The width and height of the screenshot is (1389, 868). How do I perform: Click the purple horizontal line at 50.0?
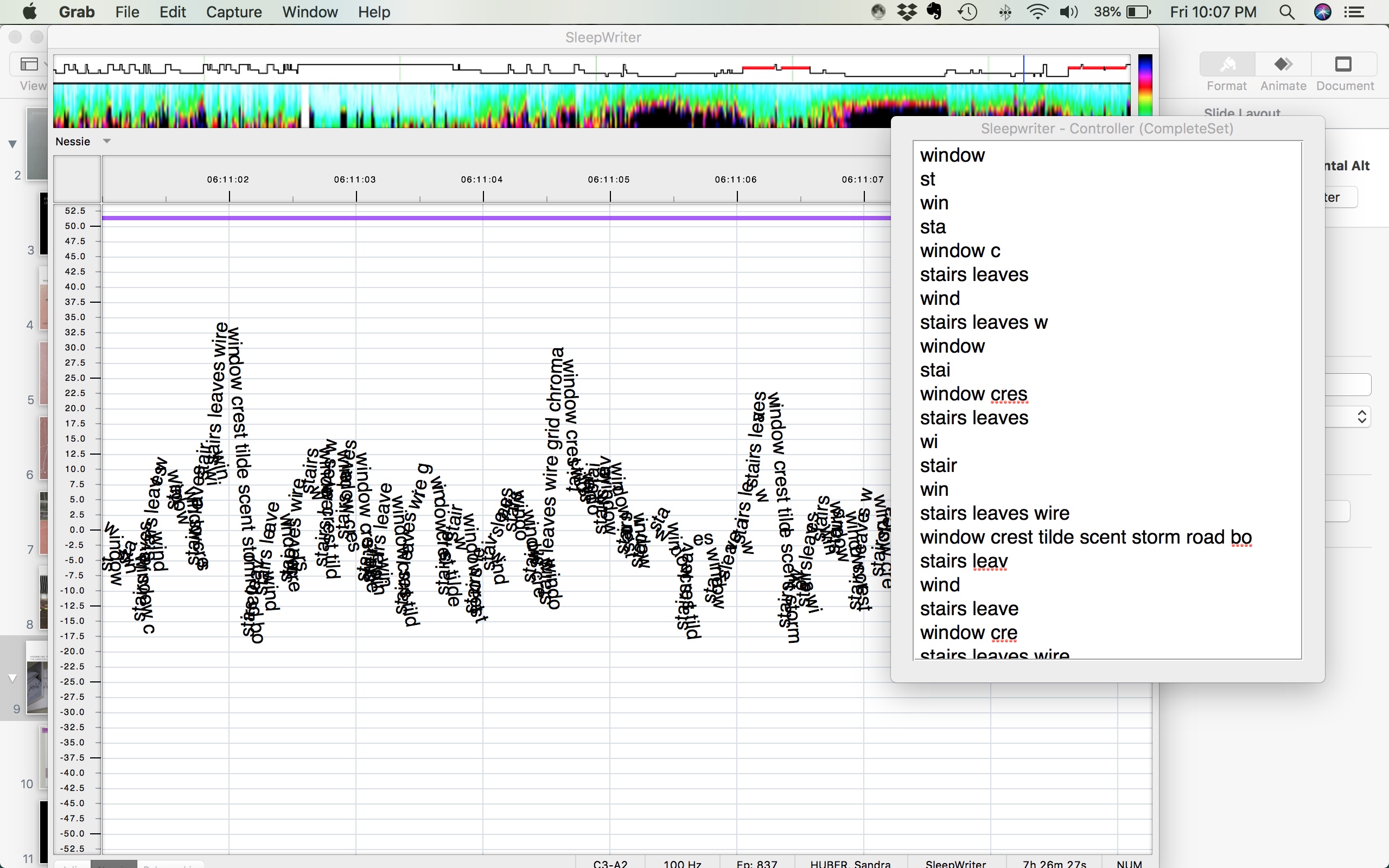pyautogui.click(x=496, y=218)
